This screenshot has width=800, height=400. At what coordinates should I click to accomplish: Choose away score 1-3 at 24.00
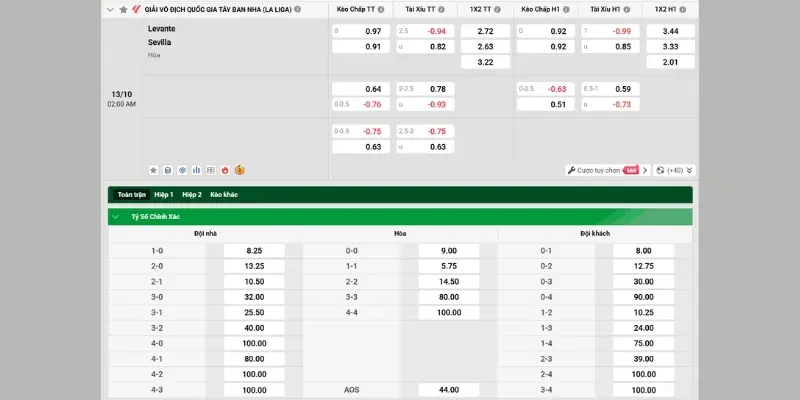pos(643,328)
